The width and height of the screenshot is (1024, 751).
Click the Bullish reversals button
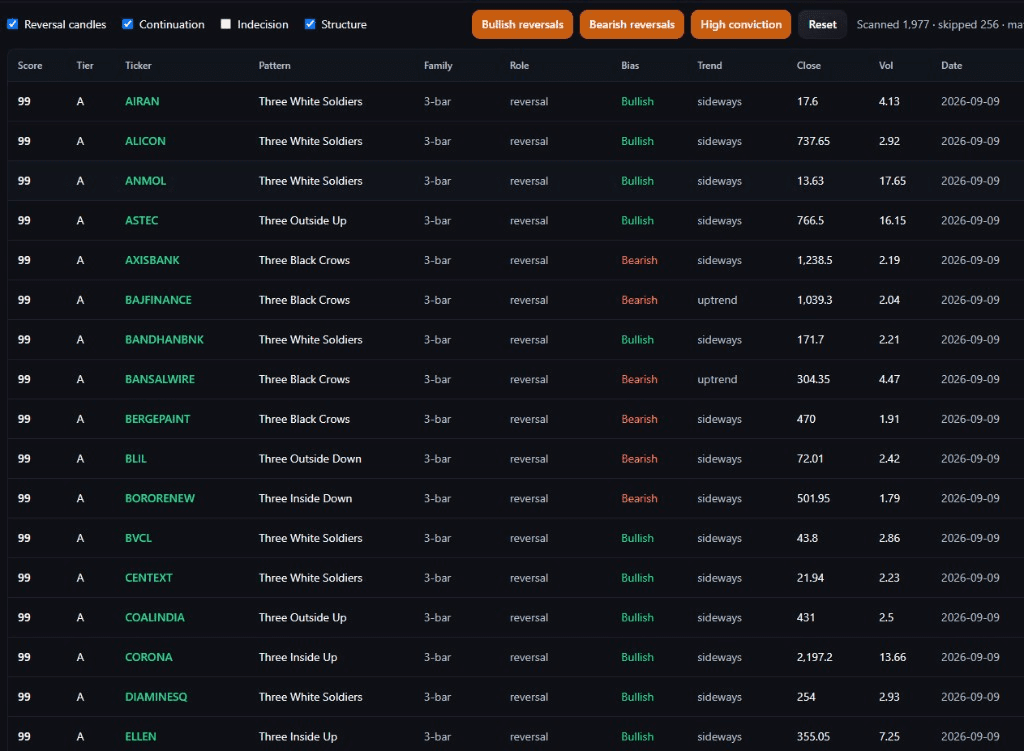click(522, 25)
